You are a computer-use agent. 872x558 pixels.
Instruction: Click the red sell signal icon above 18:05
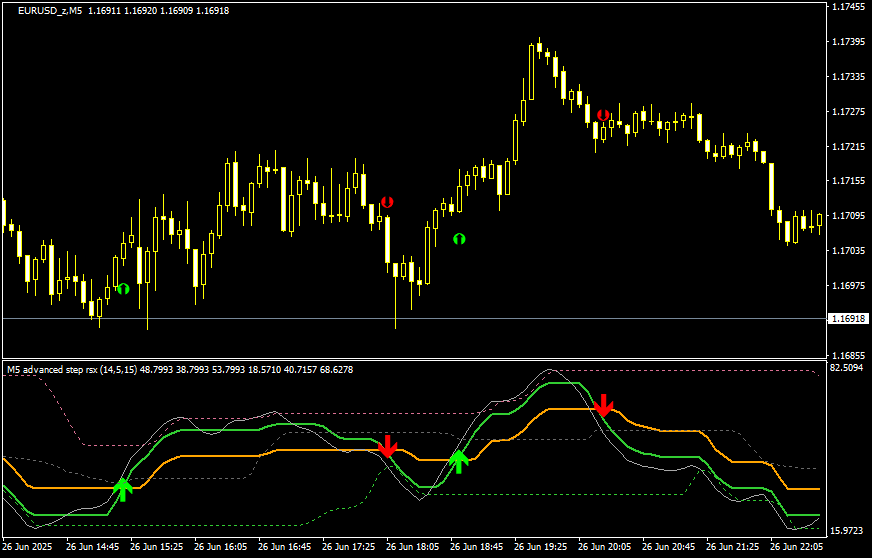(x=387, y=202)
